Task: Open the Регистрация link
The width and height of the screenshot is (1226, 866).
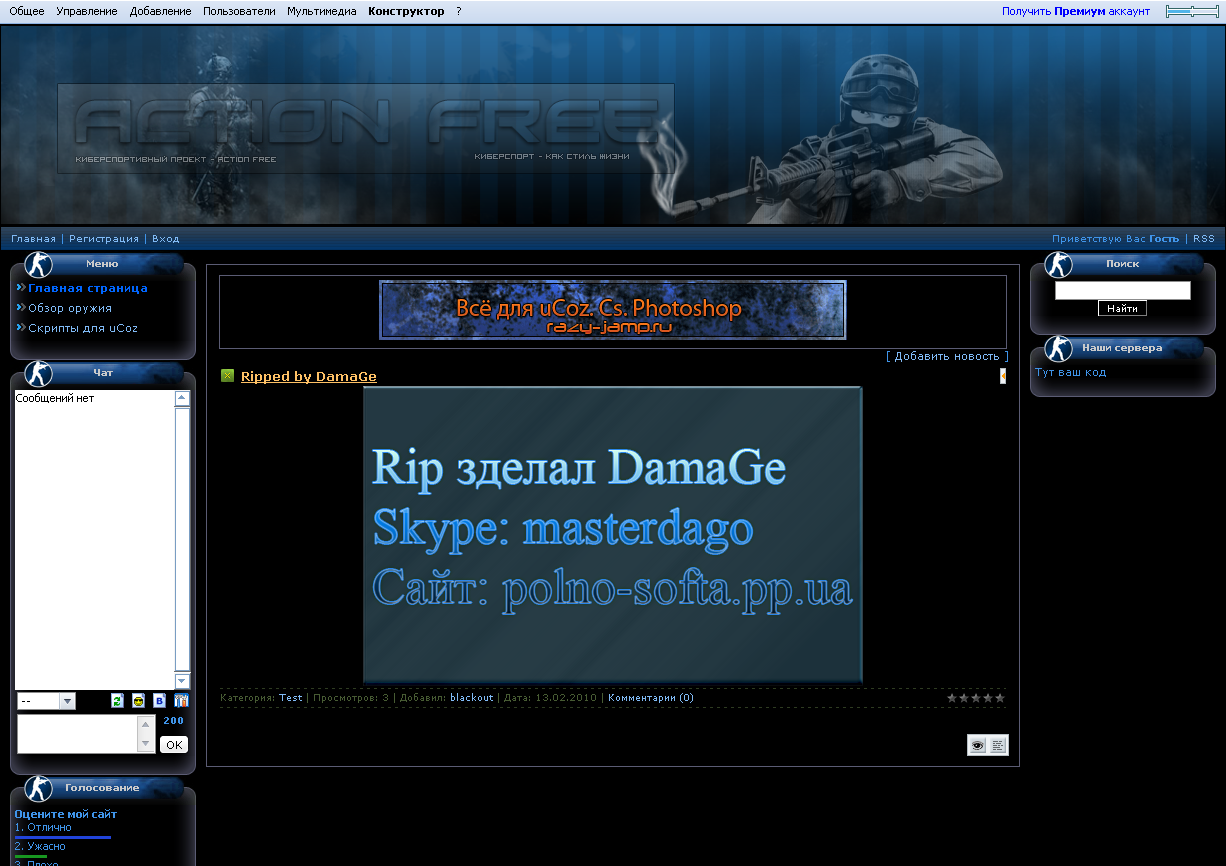Action: point(104,239)
